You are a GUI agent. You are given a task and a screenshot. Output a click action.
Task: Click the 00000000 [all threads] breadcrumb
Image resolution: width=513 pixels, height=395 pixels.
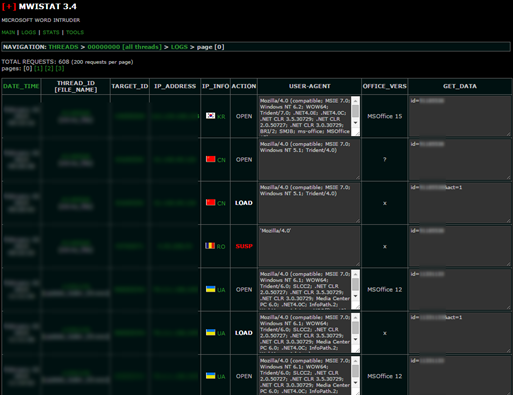tap(124, 47)
